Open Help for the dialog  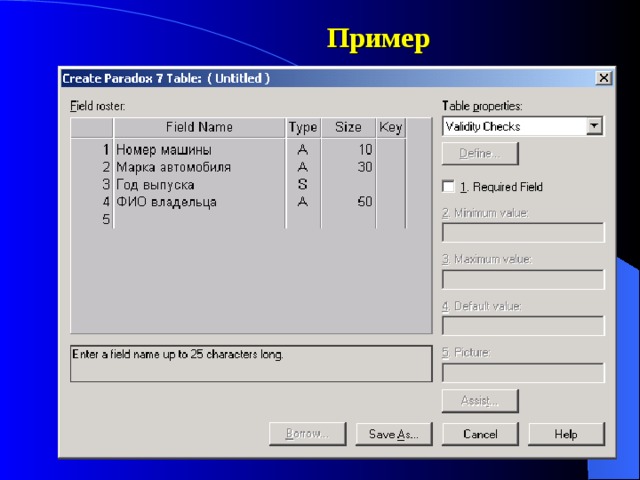click(x=566, y=433)
